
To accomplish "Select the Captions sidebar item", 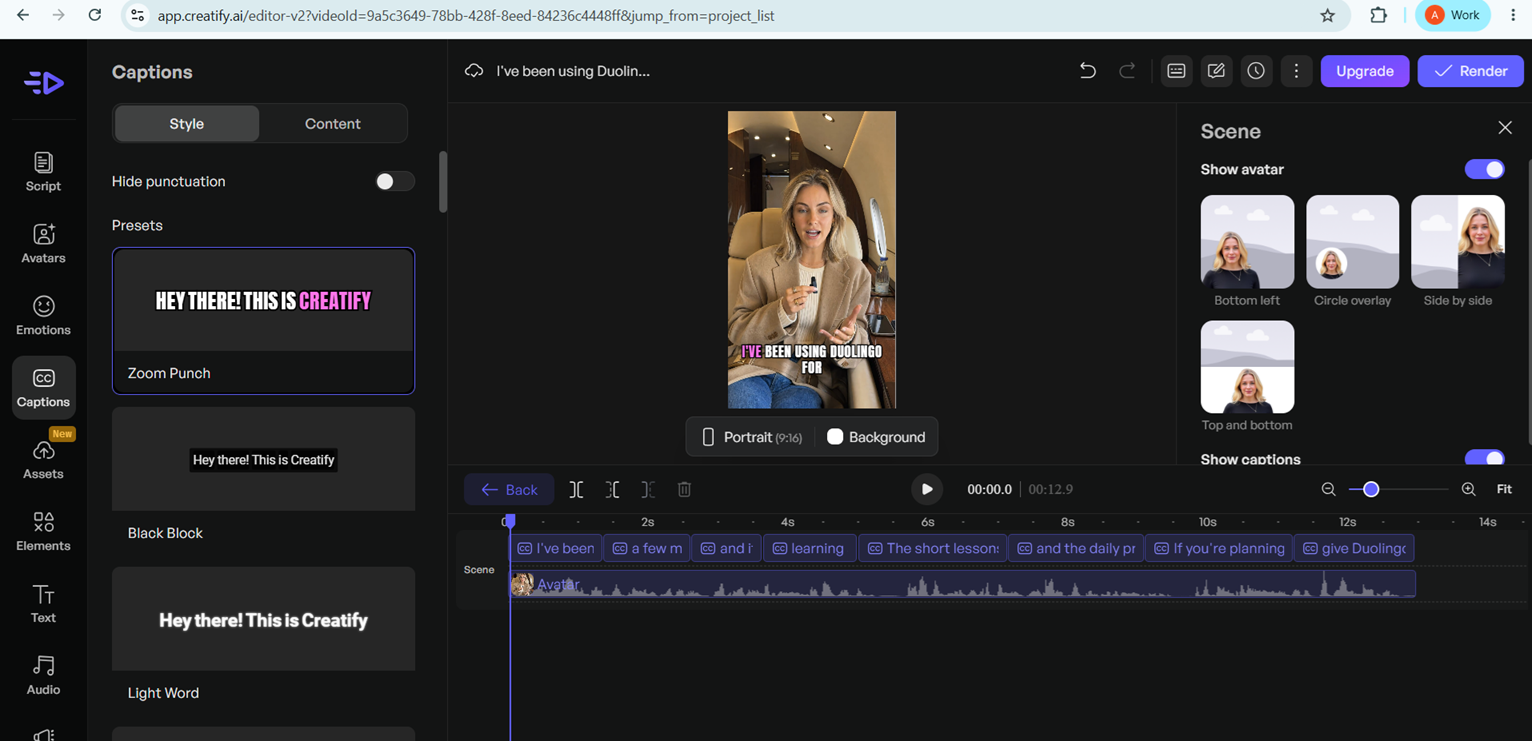I will point(43,387).
